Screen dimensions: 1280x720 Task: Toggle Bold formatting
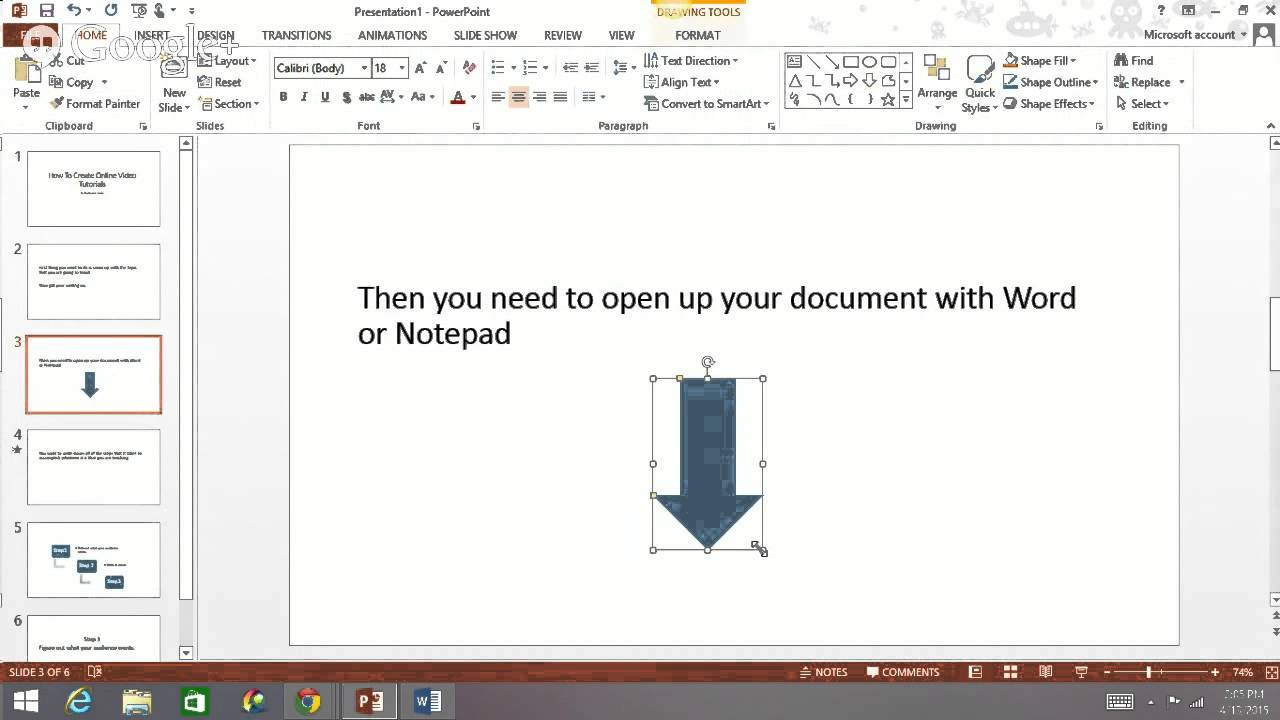coord(283,97)
